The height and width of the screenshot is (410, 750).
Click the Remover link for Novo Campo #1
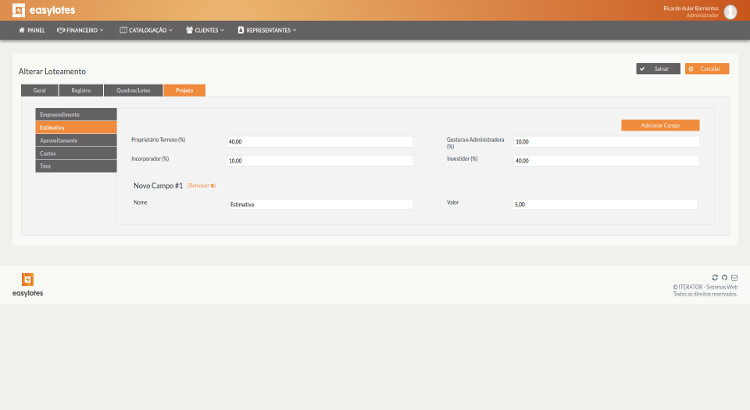[201, 186]
